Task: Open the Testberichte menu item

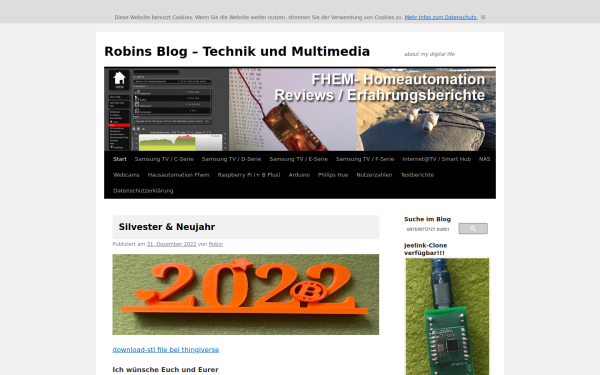Action: 417,175
